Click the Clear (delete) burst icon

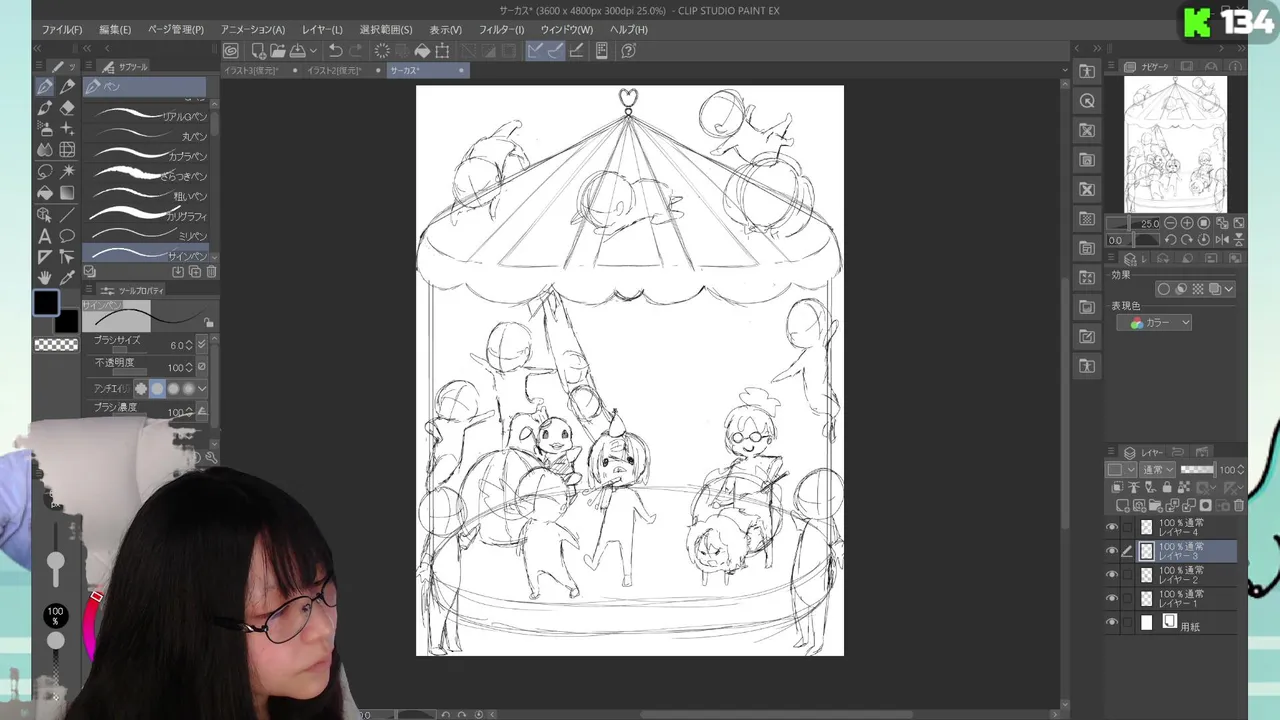pos(382,51)
